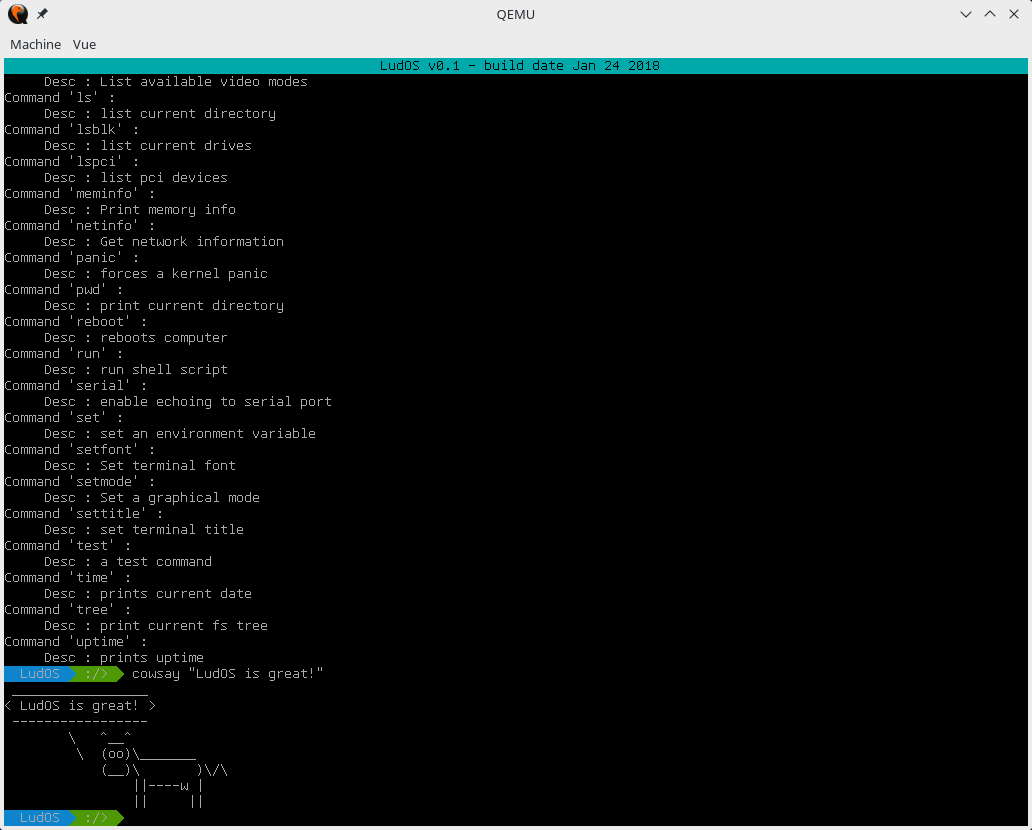The height and width of the screenshot is (830, 1032).
Task: Open the Vue menu
Action: pyautogui.click(x=84, y=44)
